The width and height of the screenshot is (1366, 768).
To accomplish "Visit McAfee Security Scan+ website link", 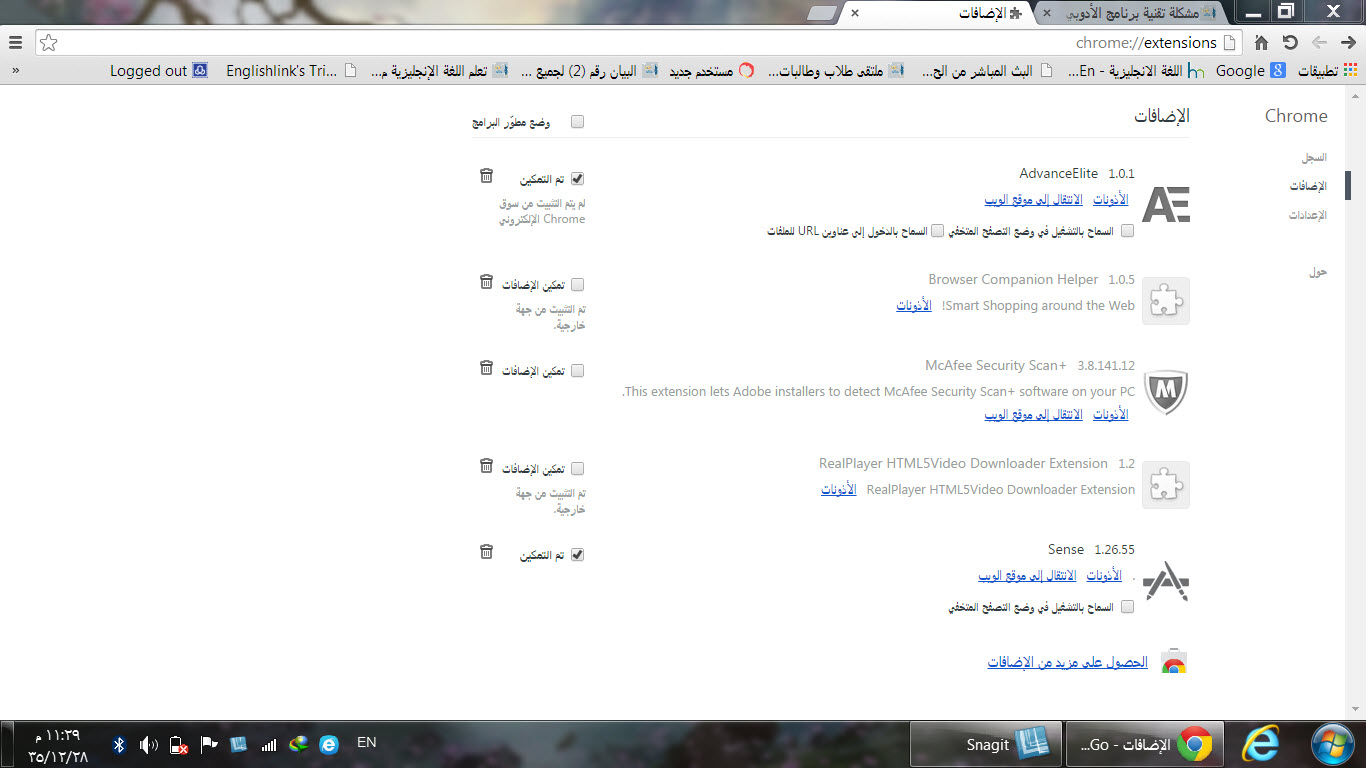I will 1033,414.
